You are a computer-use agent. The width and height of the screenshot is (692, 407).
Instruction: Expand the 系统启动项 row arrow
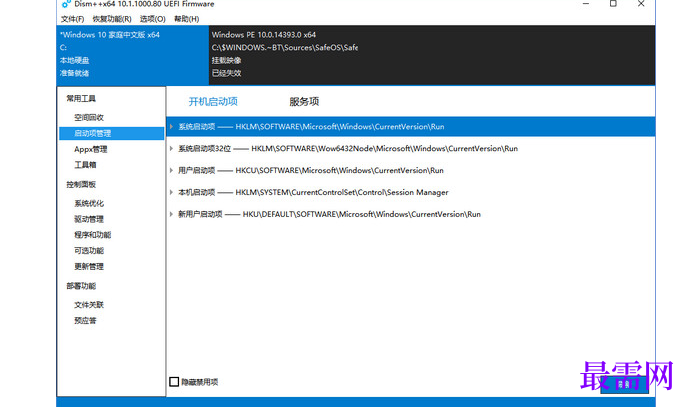pos(171,127)
